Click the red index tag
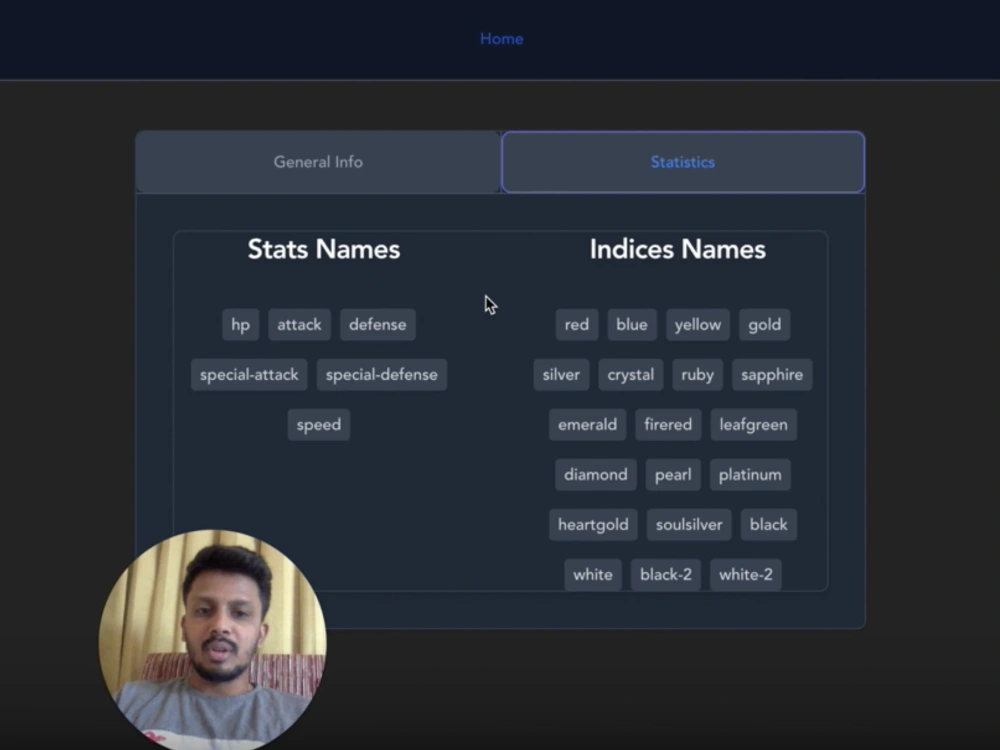Viewport: 1000px width, 750px height. point(577,325)
